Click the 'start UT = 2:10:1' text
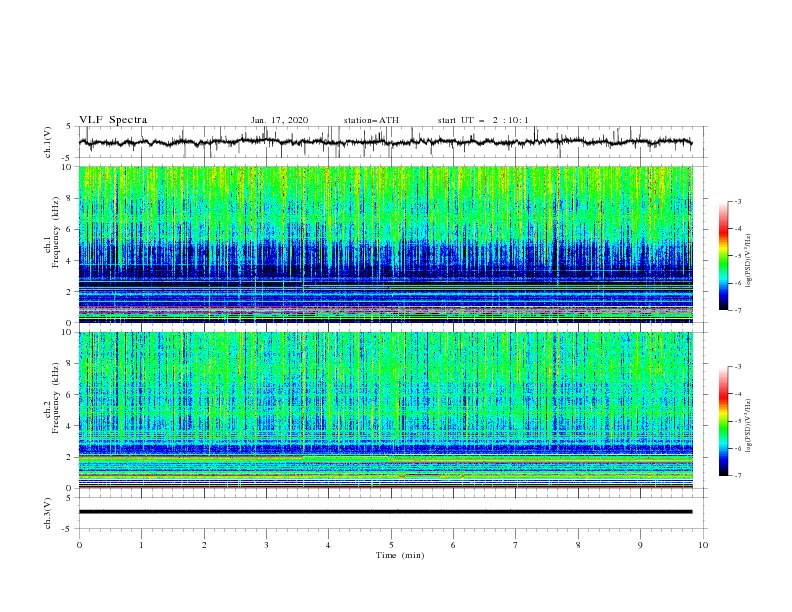This screenshot has height=612, width=792. pyautogui.click(x=483, y=120)
